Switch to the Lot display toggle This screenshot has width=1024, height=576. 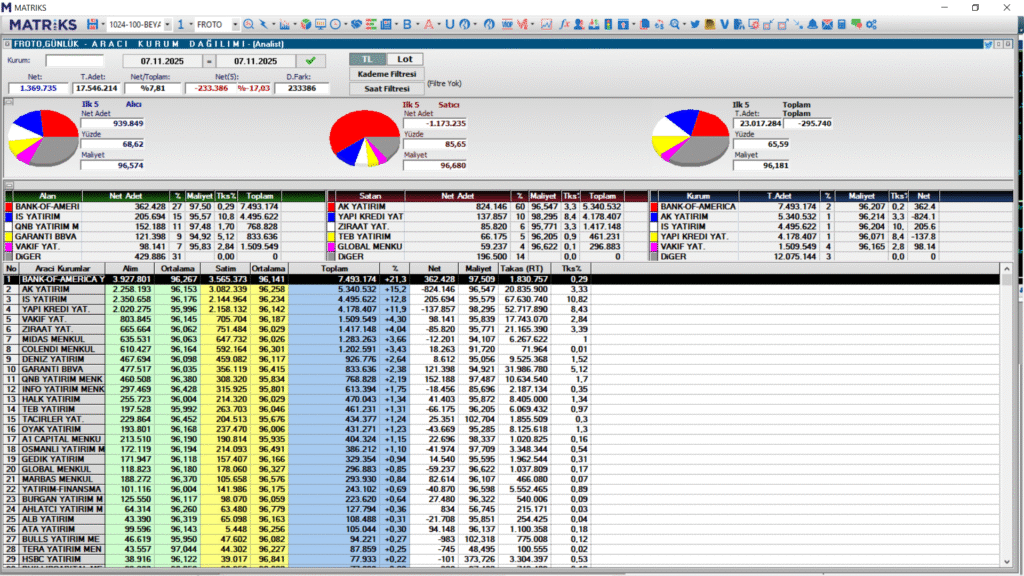(405, 60)
